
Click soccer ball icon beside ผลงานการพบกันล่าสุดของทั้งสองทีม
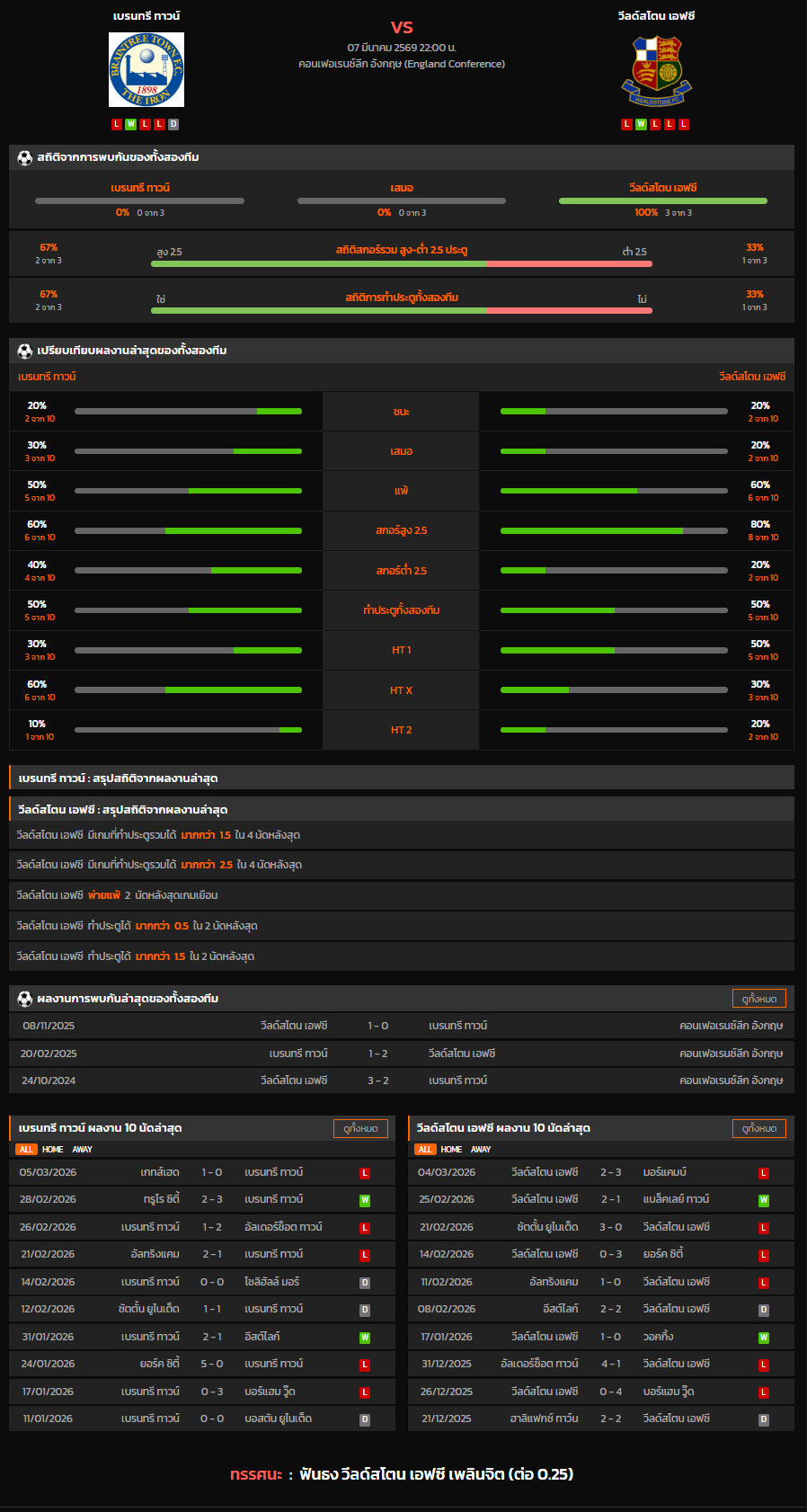pos(25,999)
